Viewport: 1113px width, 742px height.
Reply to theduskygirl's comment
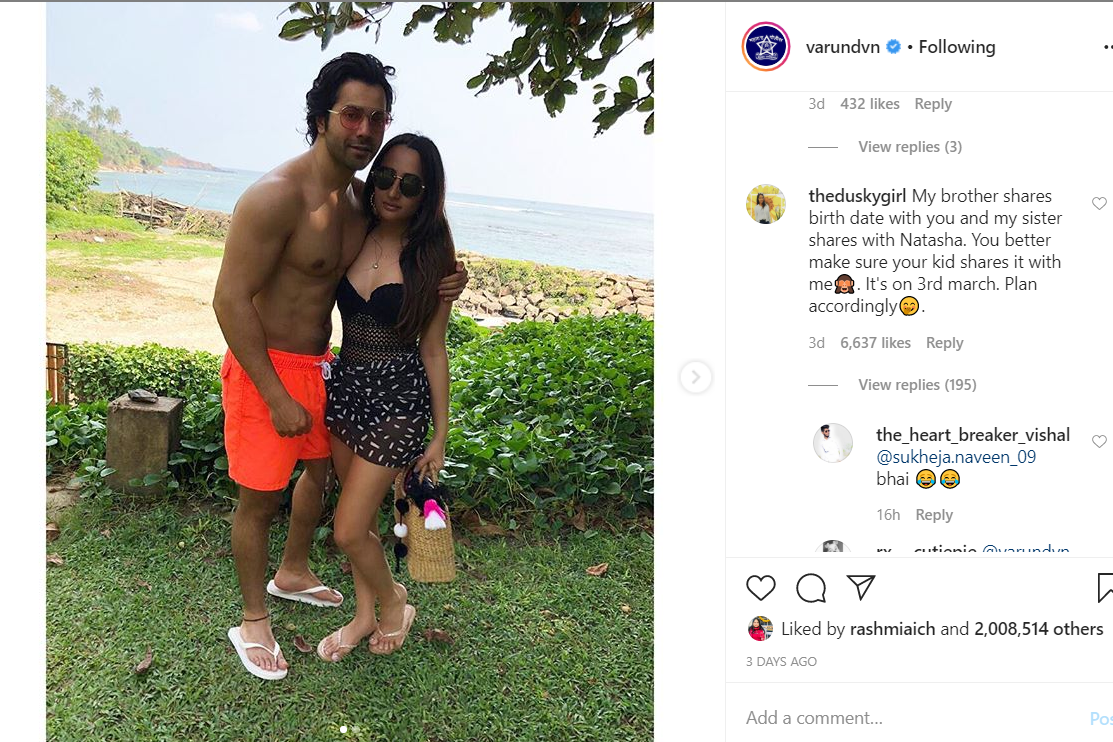944,343
